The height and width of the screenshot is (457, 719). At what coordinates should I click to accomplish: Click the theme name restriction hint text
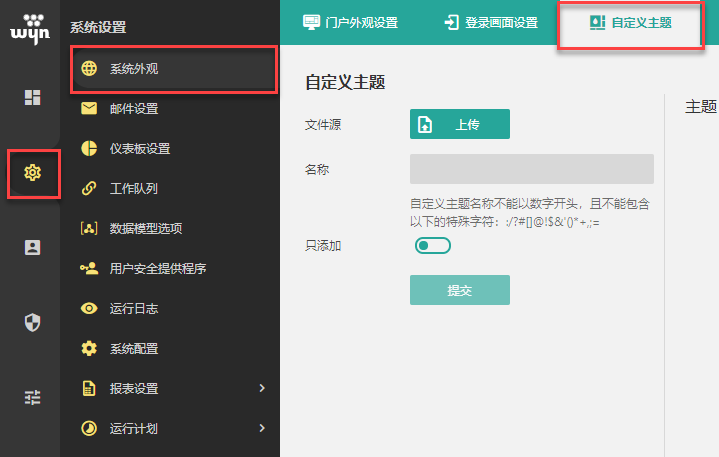pyautogui.click(x=530, y=213)
